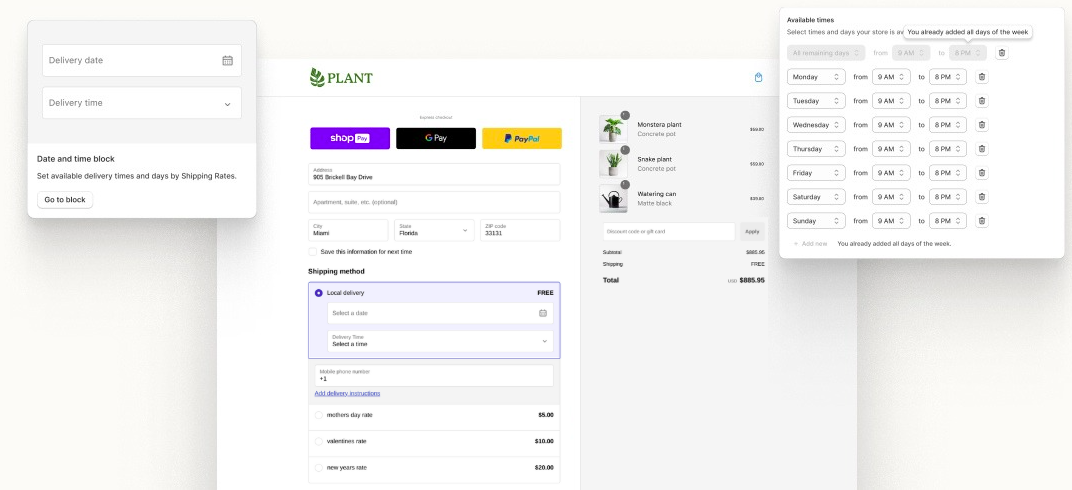This screenshot has height=490, width=1072.
Task: Click the Discount code or gift card field
Action: 668,231
